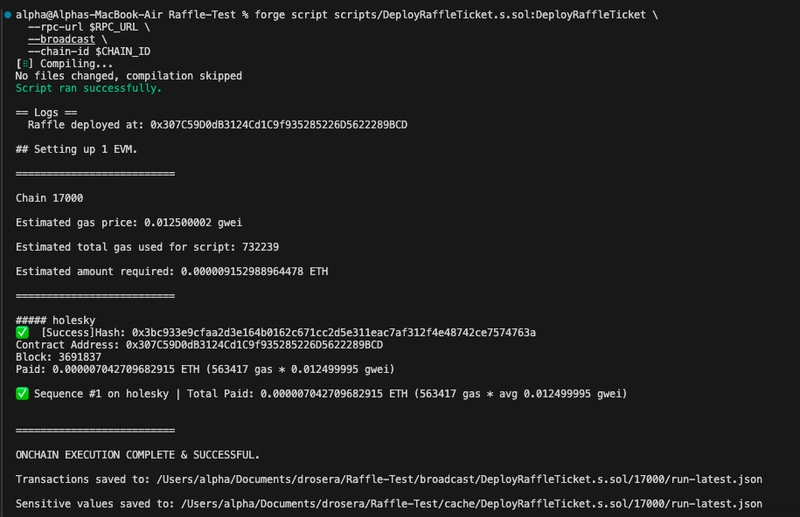Screen dimensions: 800x517
Task: Click the forge script command text
Action: click(x=456, y=15)
